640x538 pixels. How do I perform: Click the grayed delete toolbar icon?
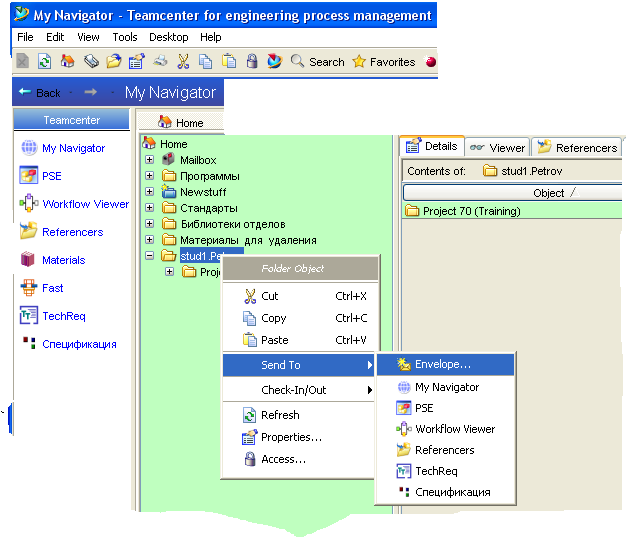pos(22,62)
